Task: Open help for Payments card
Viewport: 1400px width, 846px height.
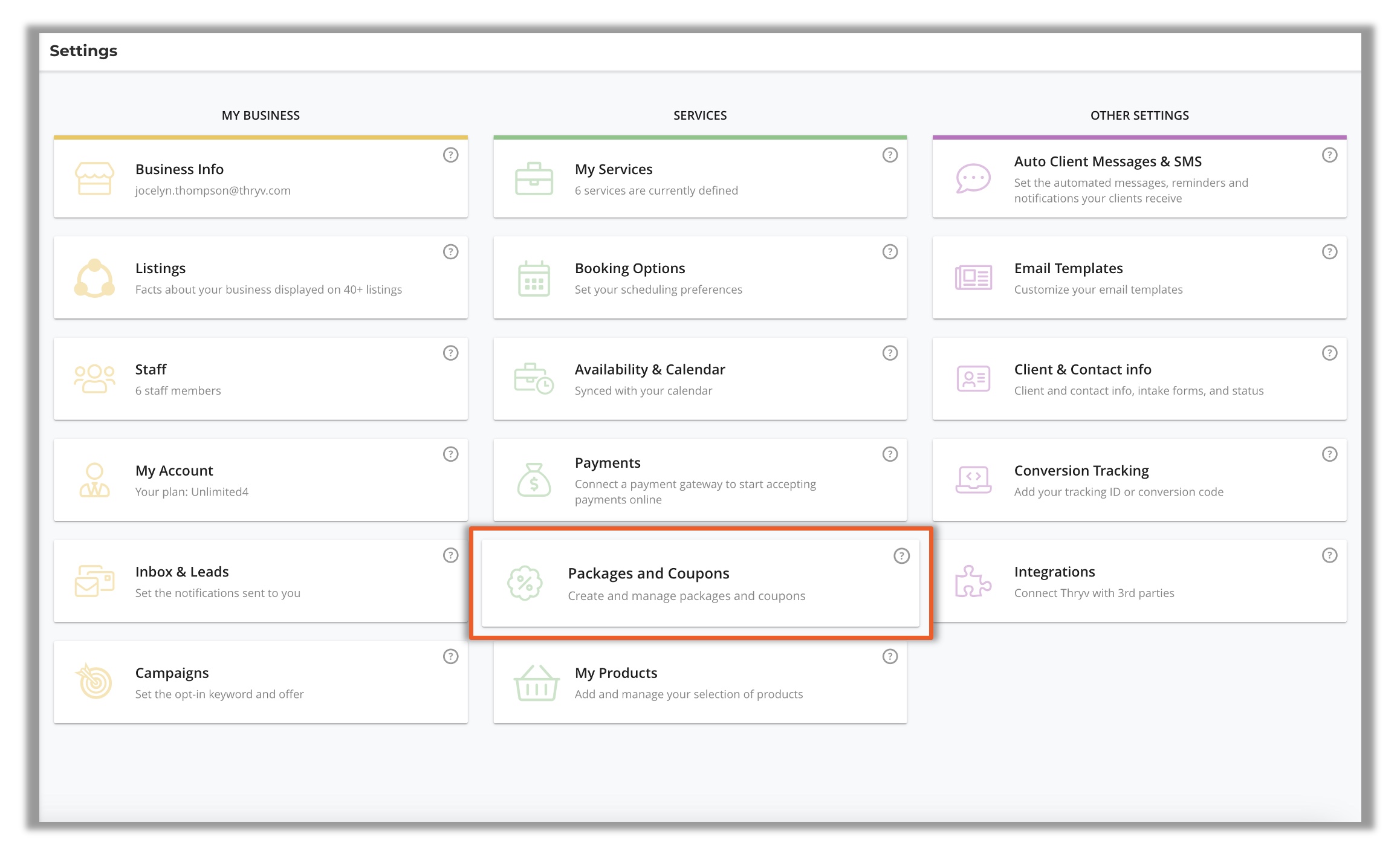Action: [890, 454]
